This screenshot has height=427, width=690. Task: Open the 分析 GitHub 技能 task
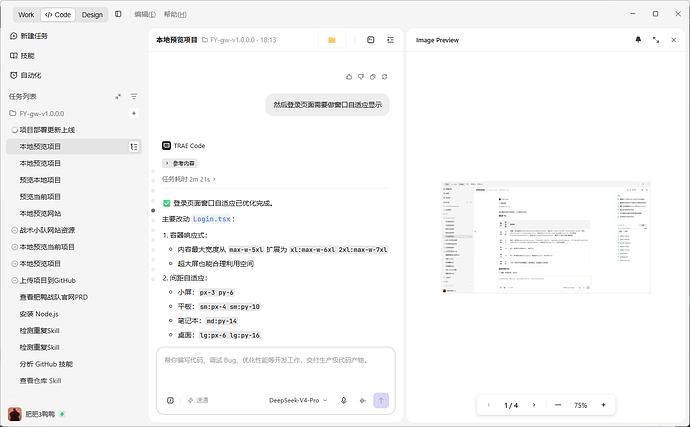46,364
